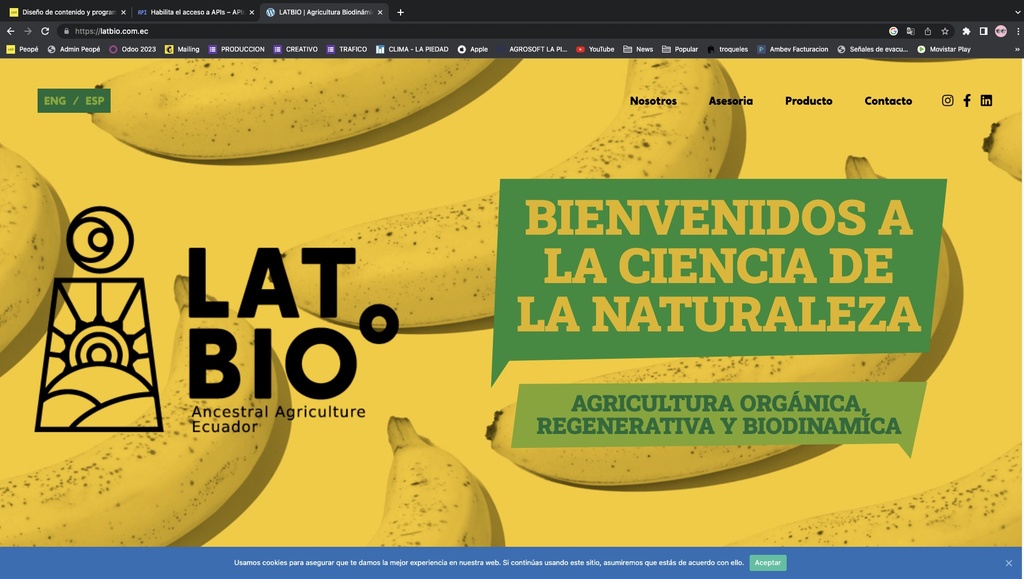Visit LATBIO's LinkedIn page
The width and height of the screenshot is (1024, 579).
tap(986, 101)
